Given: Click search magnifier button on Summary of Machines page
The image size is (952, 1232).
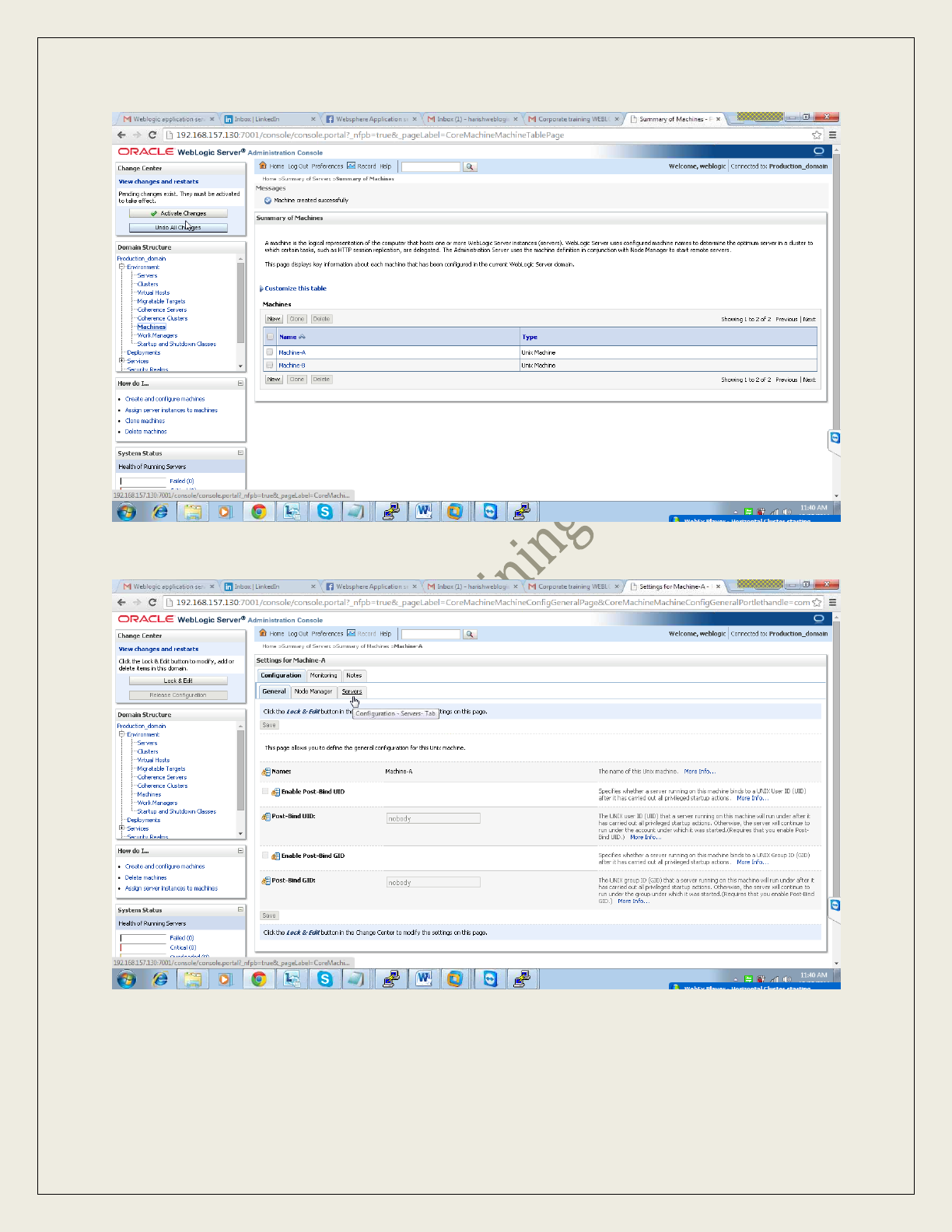Looking at the screenshot, I should coord(470,166).
